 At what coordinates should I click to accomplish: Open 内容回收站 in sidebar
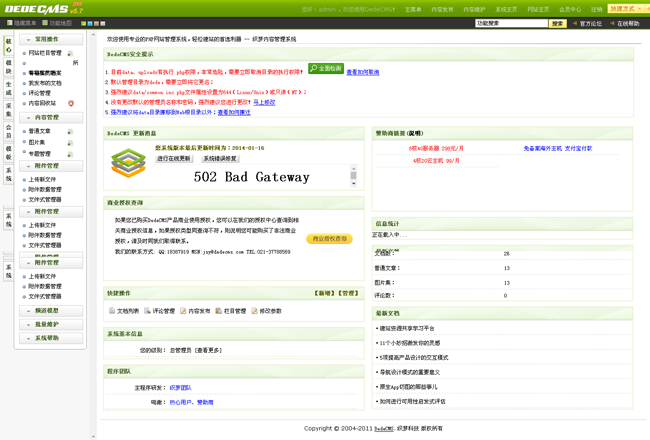(x=42, y=103)
